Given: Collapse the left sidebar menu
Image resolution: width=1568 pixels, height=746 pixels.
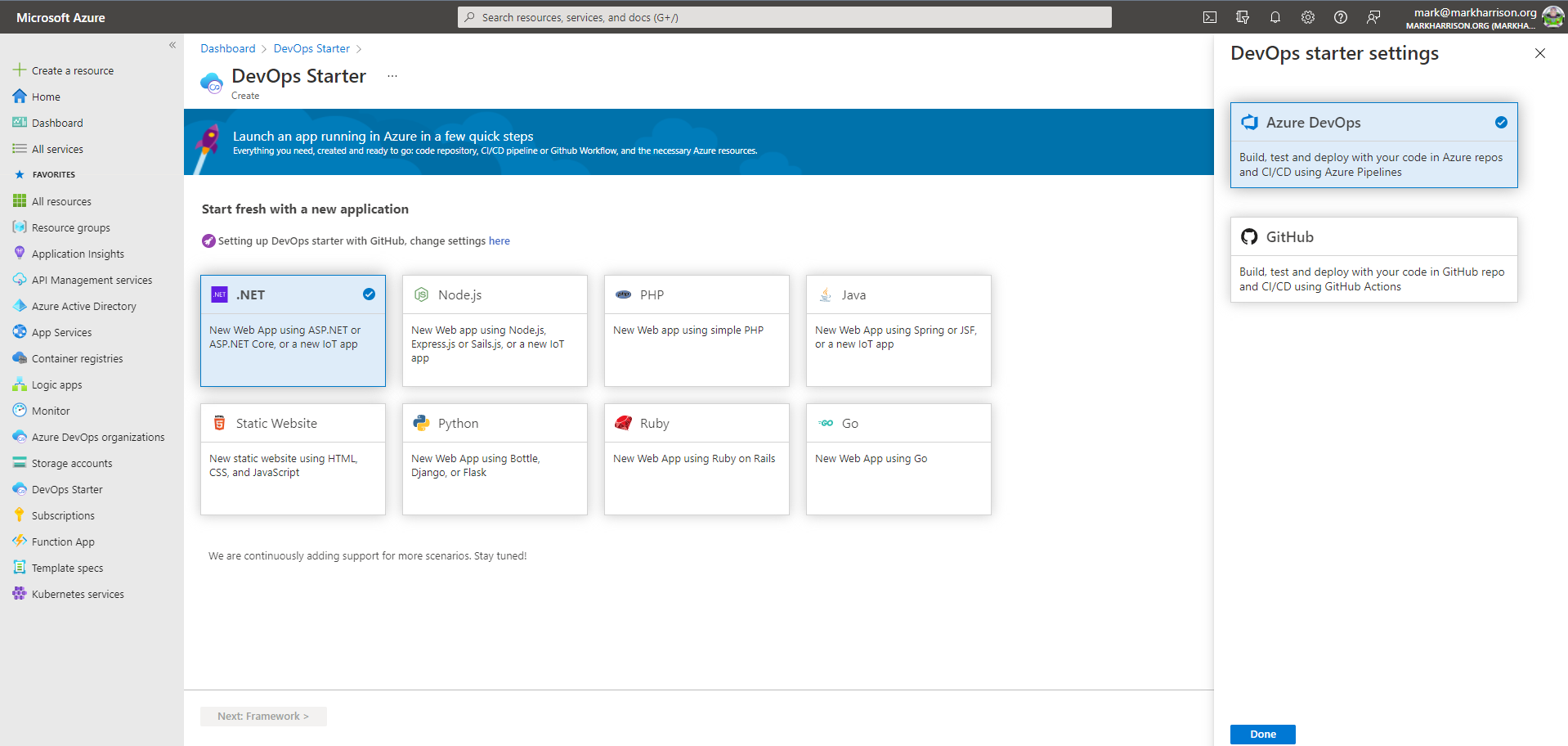Looking at the screenshot, I should coord(172,45).
